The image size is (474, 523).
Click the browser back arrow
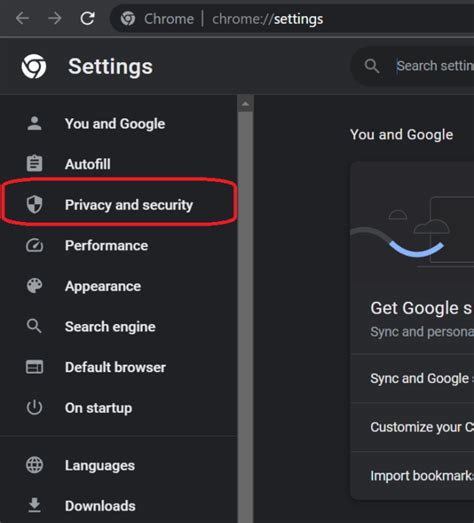[22, 18]
